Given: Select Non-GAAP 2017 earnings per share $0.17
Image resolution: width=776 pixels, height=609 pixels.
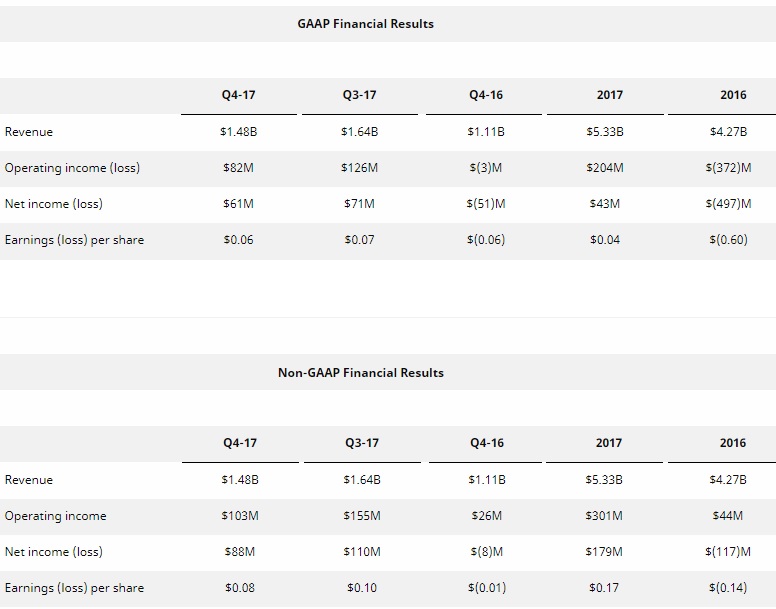Looking at the screenshot, I should point(604,588).
